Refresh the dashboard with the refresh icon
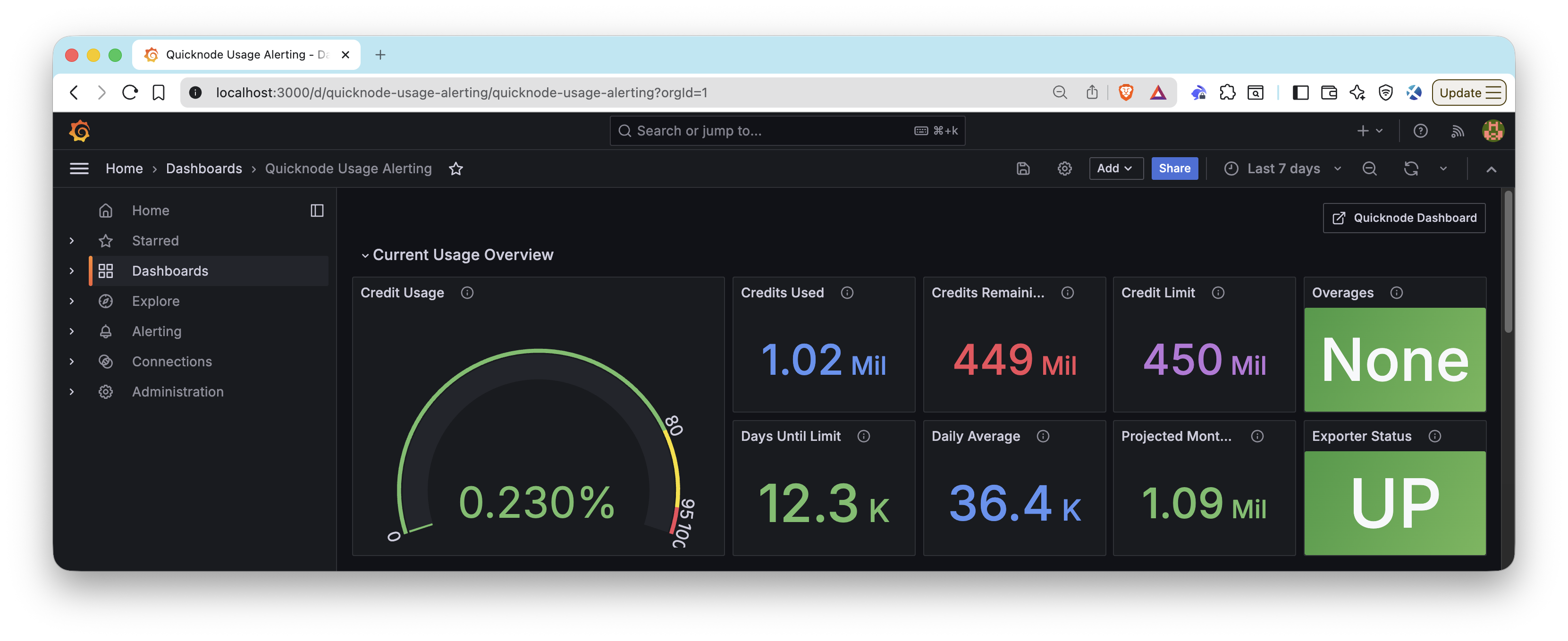Viewport: 1568px width, 641px height. coord(1412,169)
